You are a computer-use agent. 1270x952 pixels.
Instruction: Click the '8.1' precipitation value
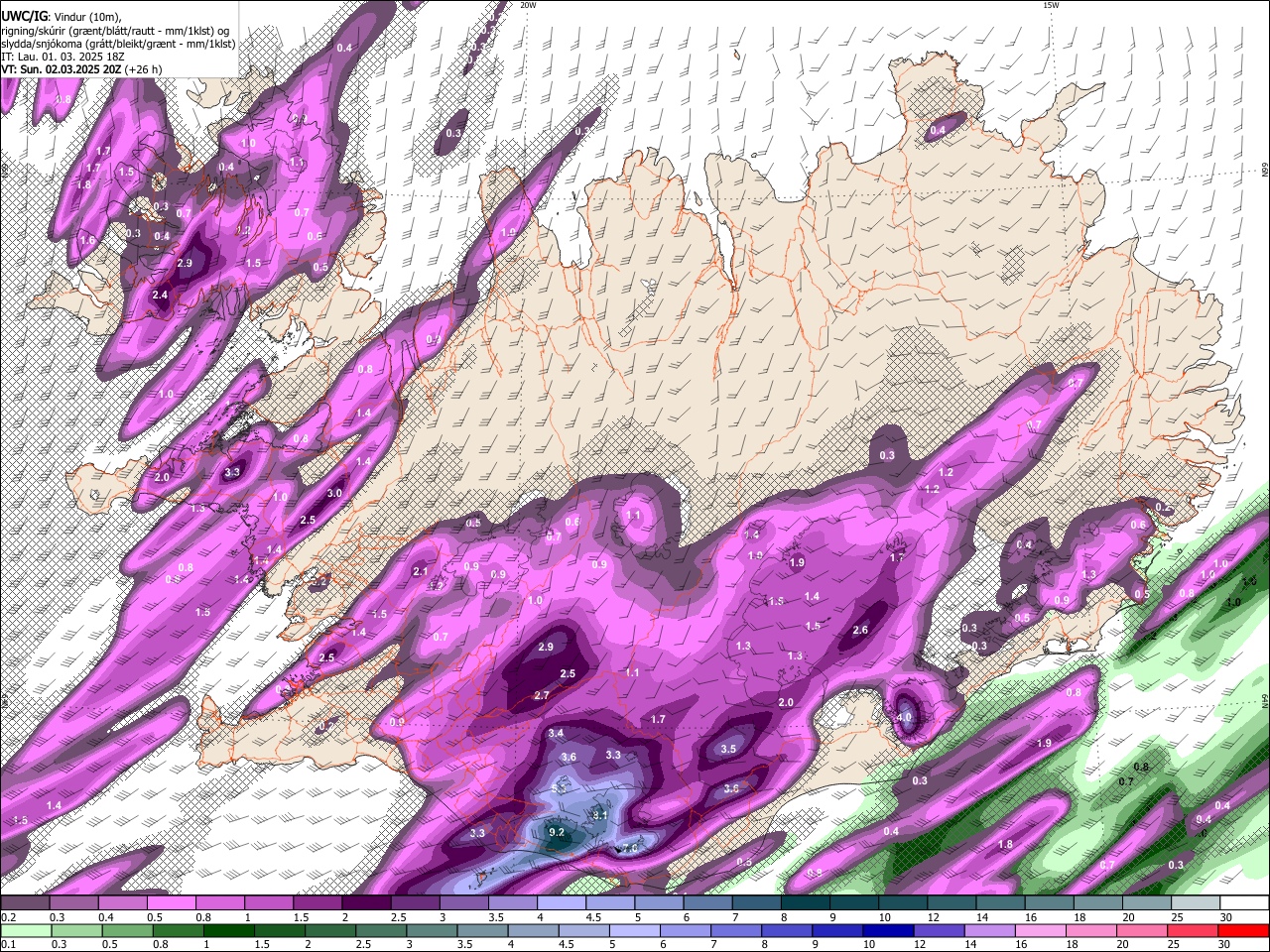599,815
